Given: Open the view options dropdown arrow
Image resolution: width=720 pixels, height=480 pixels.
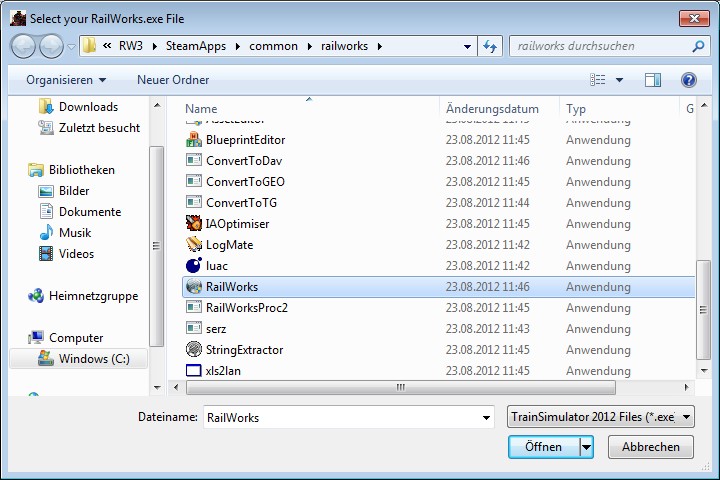Looking at the screenshot, I should pyautogui.click(x=619, y=80).
